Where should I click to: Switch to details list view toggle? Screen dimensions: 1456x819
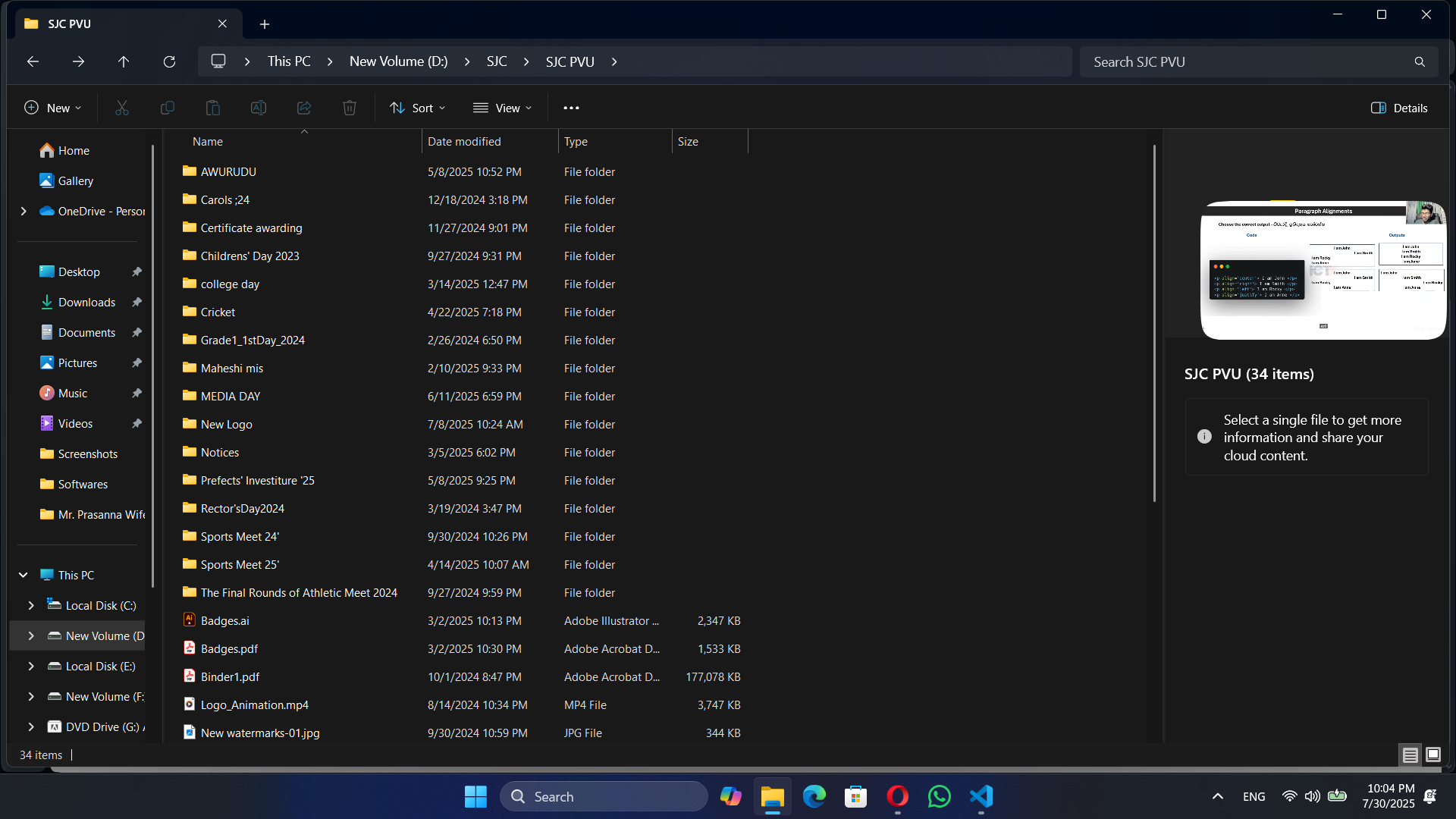click(1410, 755)
